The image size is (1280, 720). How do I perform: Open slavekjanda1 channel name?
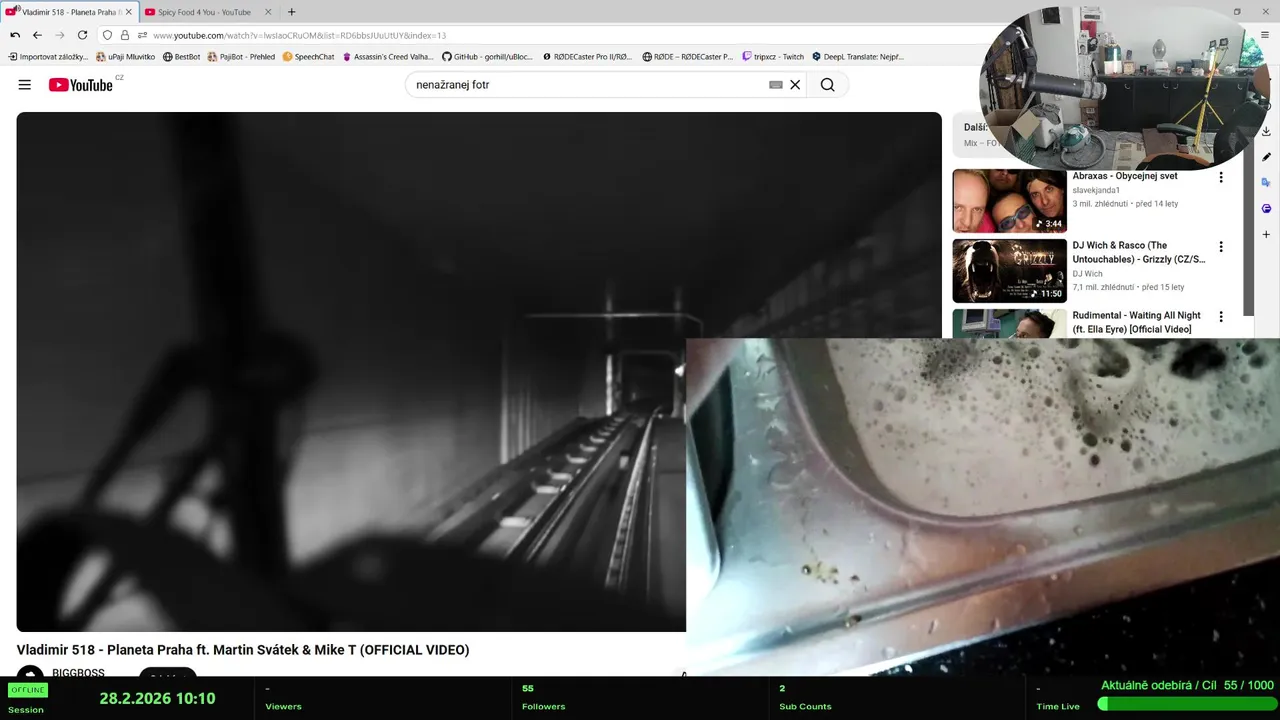[1096, 190]
